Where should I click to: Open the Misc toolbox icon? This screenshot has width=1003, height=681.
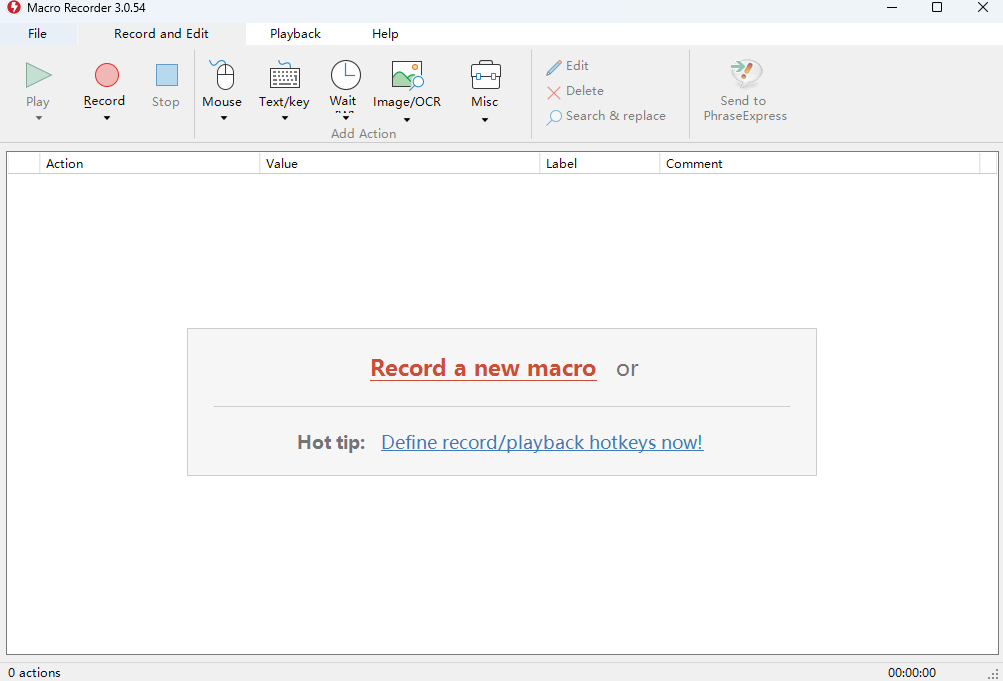tap(485, 75)
